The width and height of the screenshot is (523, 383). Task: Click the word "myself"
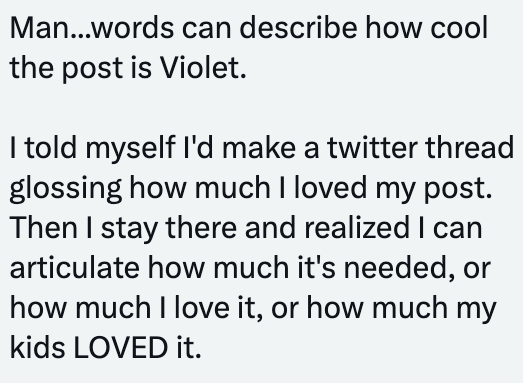click(130, 149)
